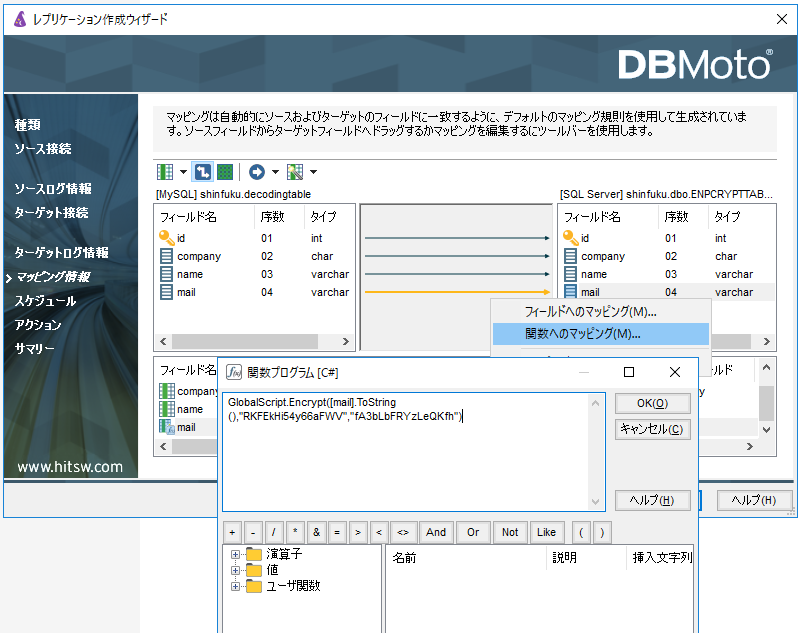Go to スケジュール wizard step
811x633 pixels.
pos(46,301)
